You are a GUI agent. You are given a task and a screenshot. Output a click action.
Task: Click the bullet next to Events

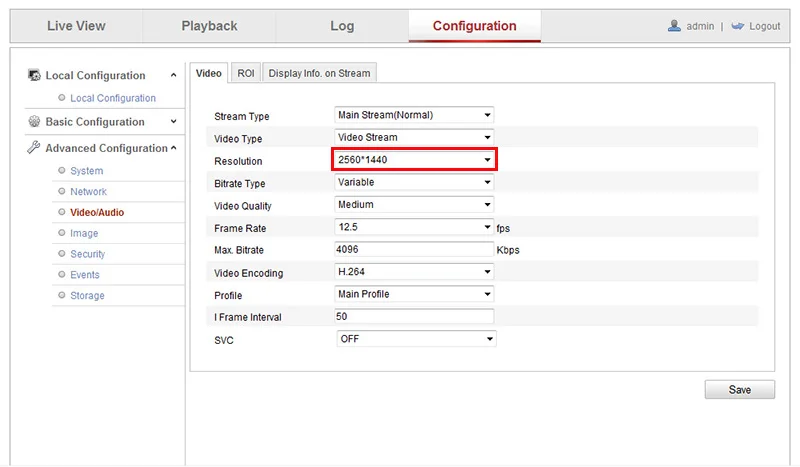click(x=62, y=274)
